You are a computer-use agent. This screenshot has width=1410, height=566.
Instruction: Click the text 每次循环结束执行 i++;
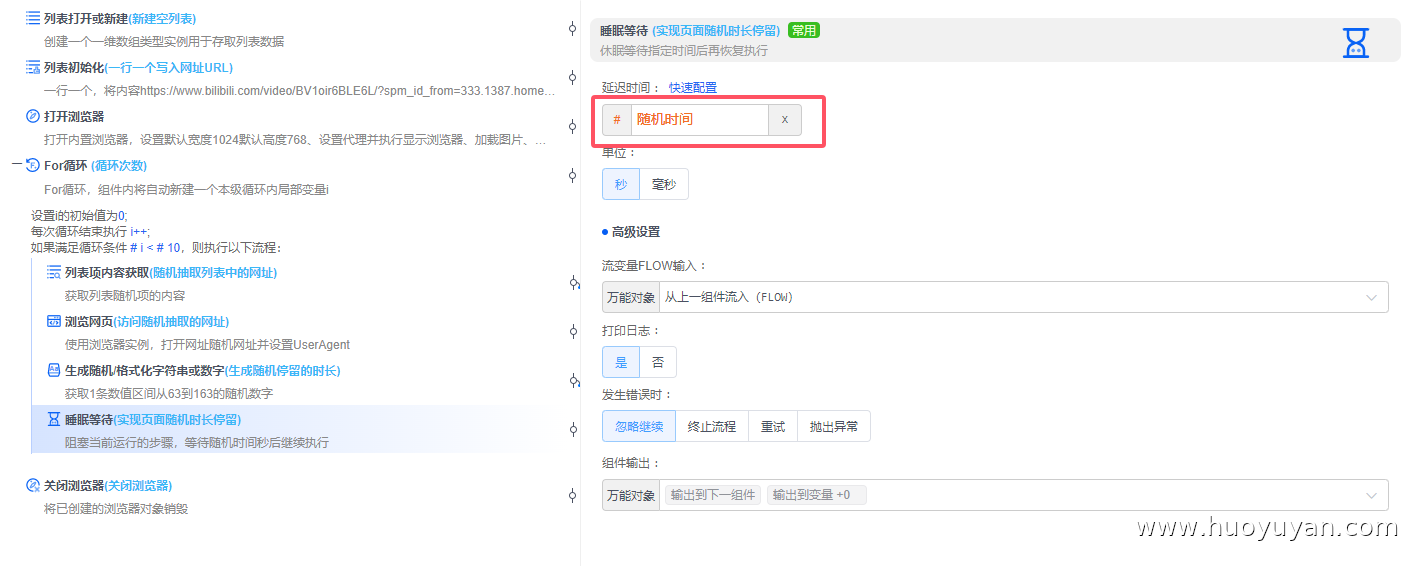tap(91, 231)
